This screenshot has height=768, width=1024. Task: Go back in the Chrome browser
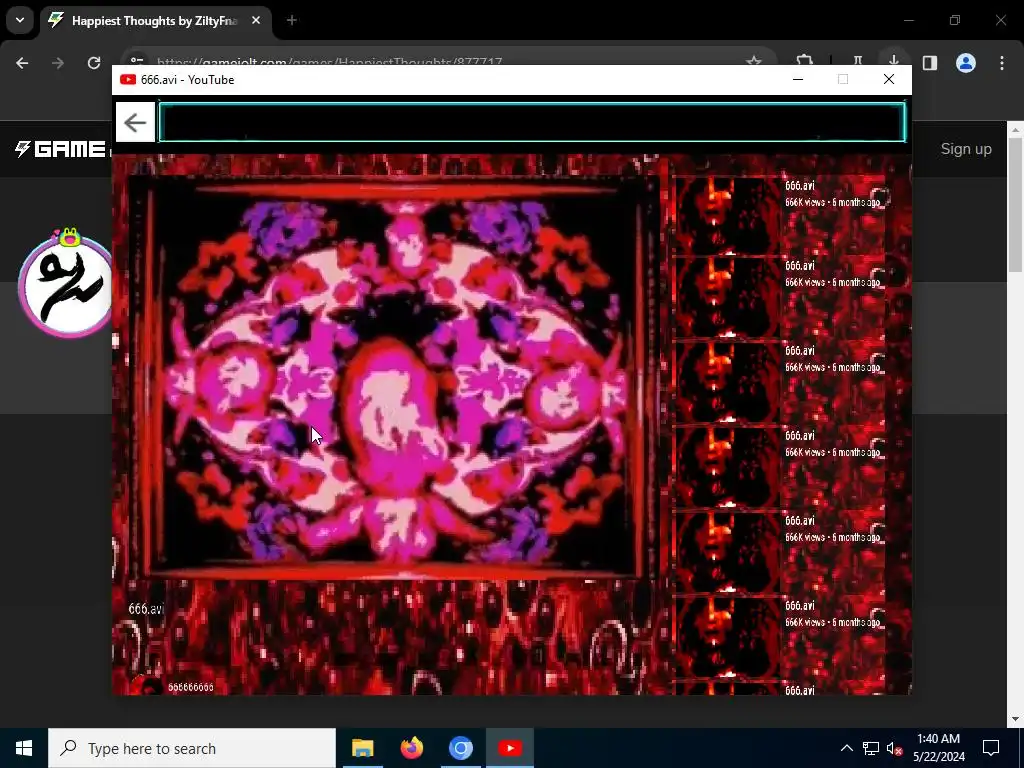[x=22, y=63]
